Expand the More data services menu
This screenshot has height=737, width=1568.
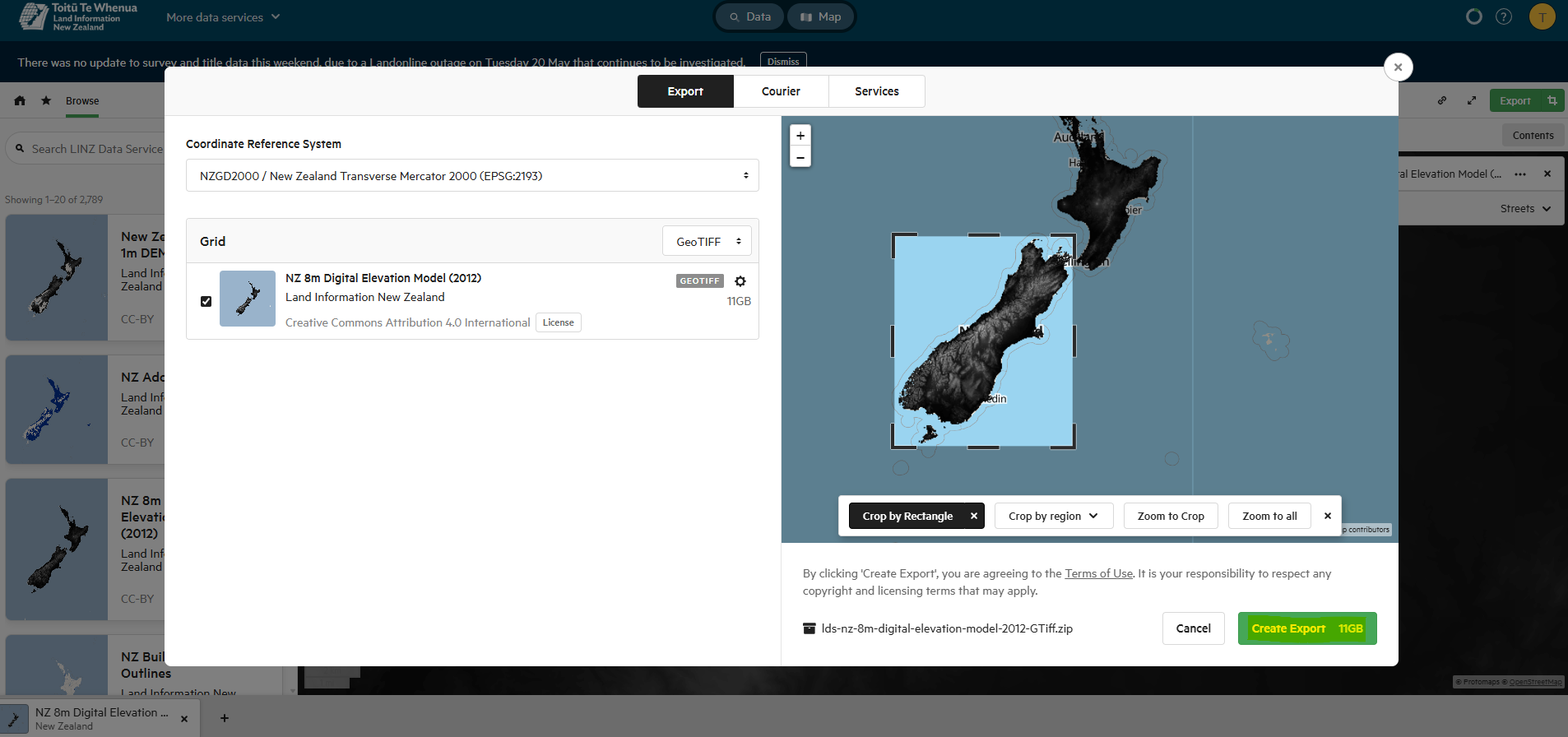223,16
